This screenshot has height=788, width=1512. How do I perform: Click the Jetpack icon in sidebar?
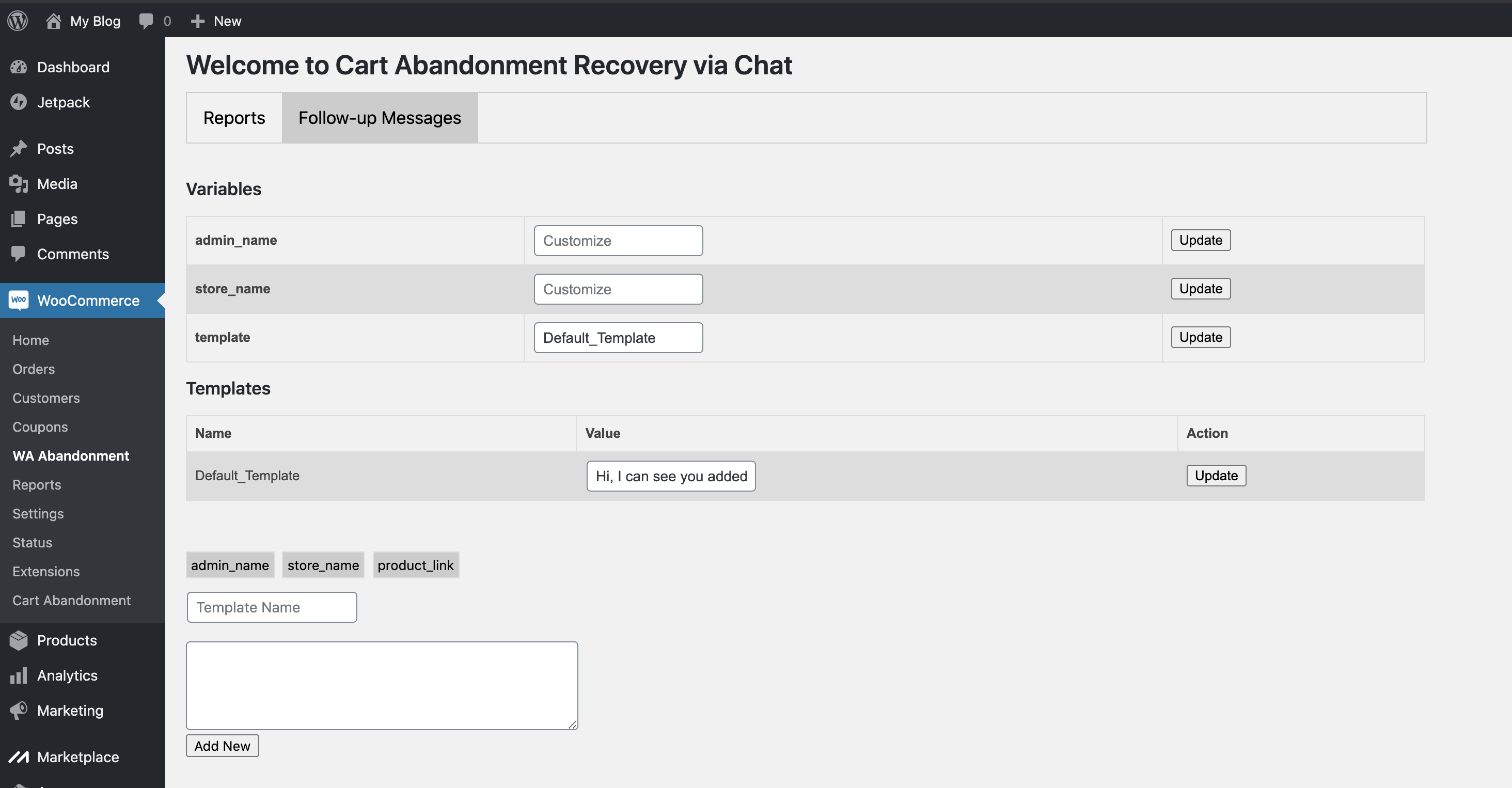point(19,102)
